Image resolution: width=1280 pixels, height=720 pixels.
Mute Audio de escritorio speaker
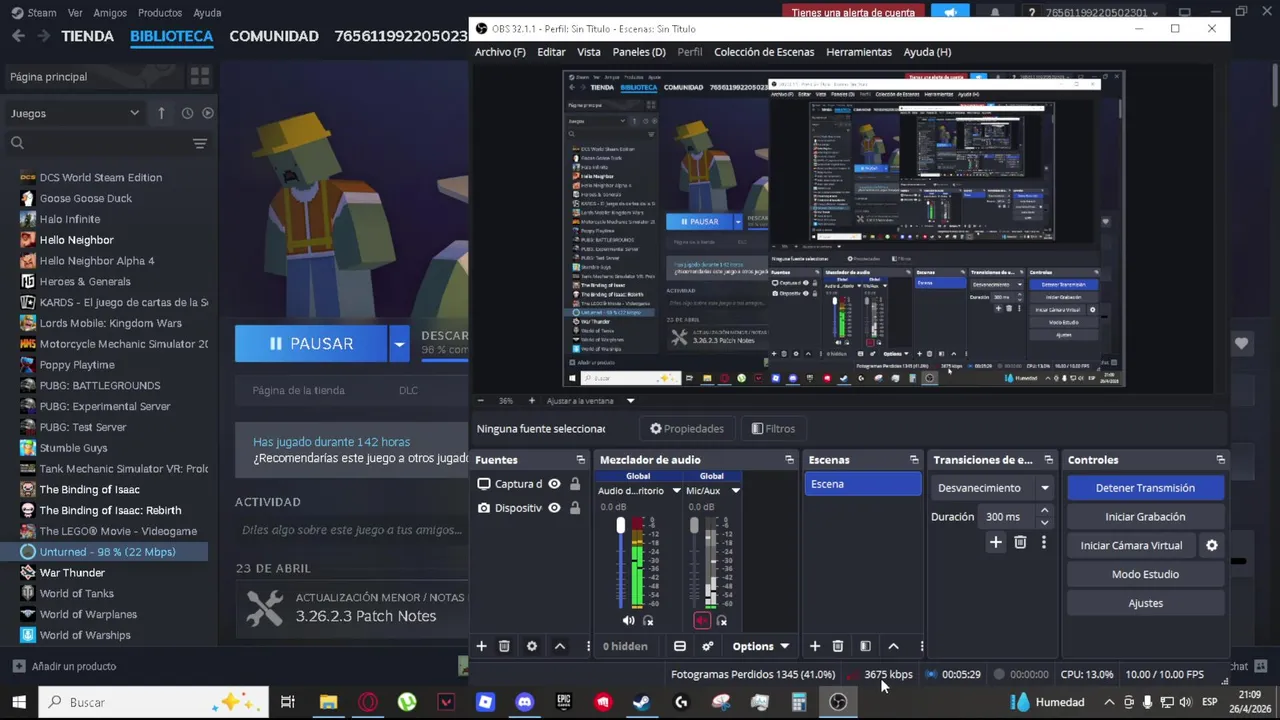(628, 621)
